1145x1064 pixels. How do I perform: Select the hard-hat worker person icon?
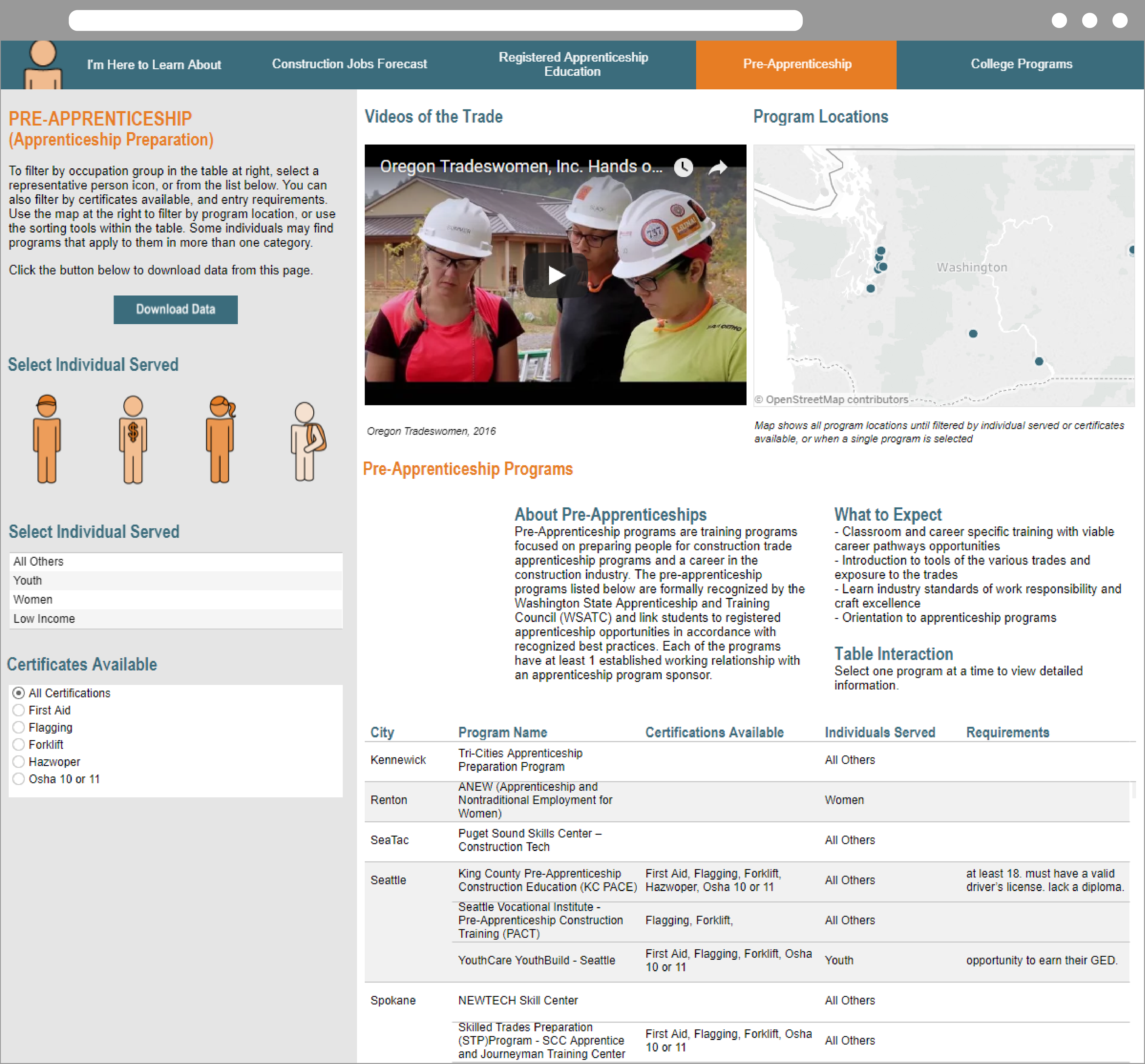pos(47,439)
